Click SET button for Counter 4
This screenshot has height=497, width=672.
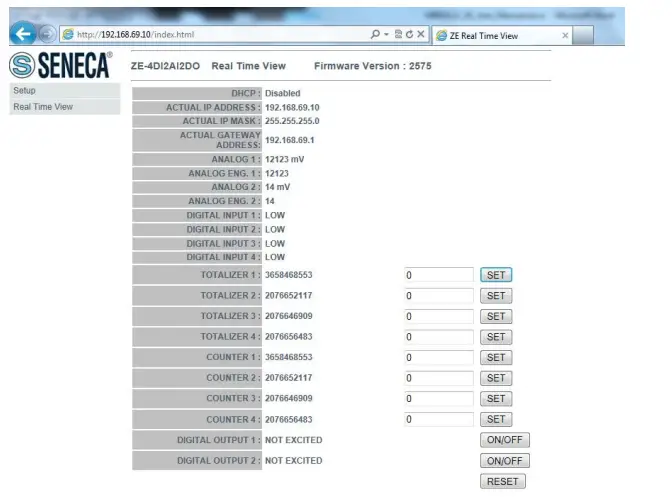pos(496,419)
